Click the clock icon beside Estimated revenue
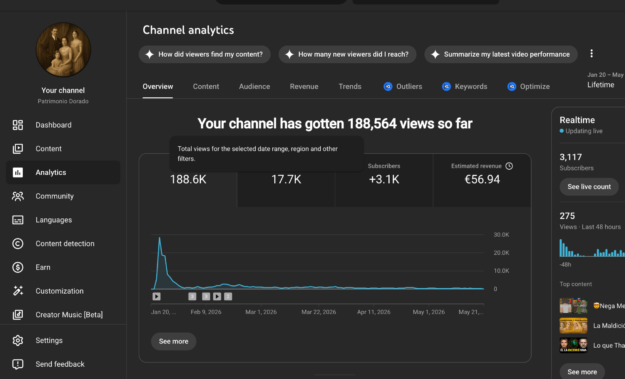This screenshot has height=379, width=625. [509, 166]
